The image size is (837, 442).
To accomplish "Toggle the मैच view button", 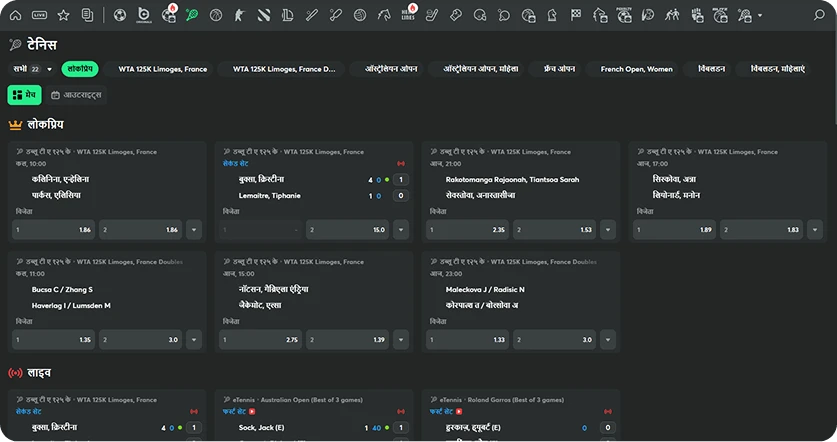I will click(x=25, y=94).
